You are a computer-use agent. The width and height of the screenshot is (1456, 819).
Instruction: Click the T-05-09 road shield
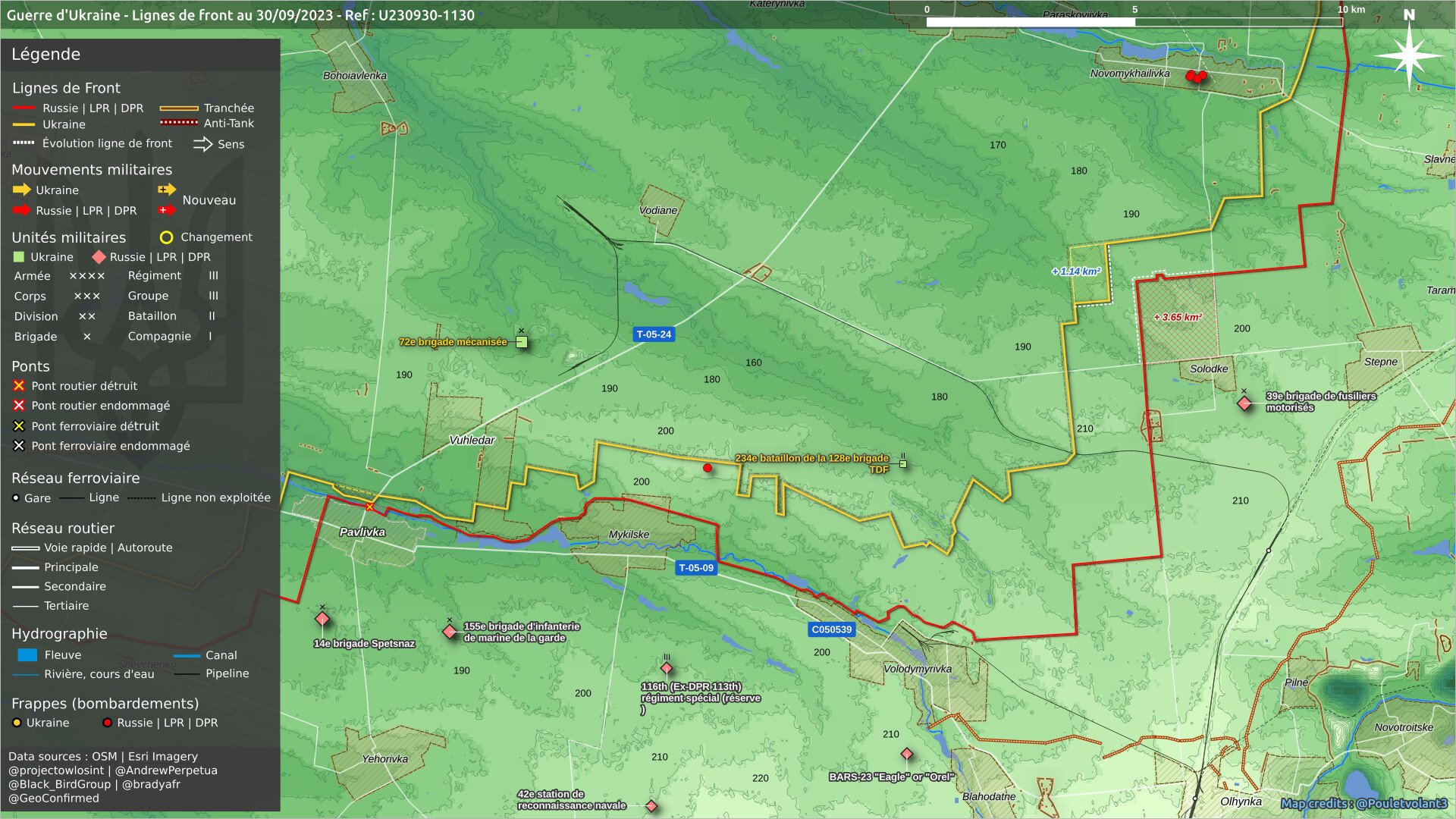coord(696,567)
